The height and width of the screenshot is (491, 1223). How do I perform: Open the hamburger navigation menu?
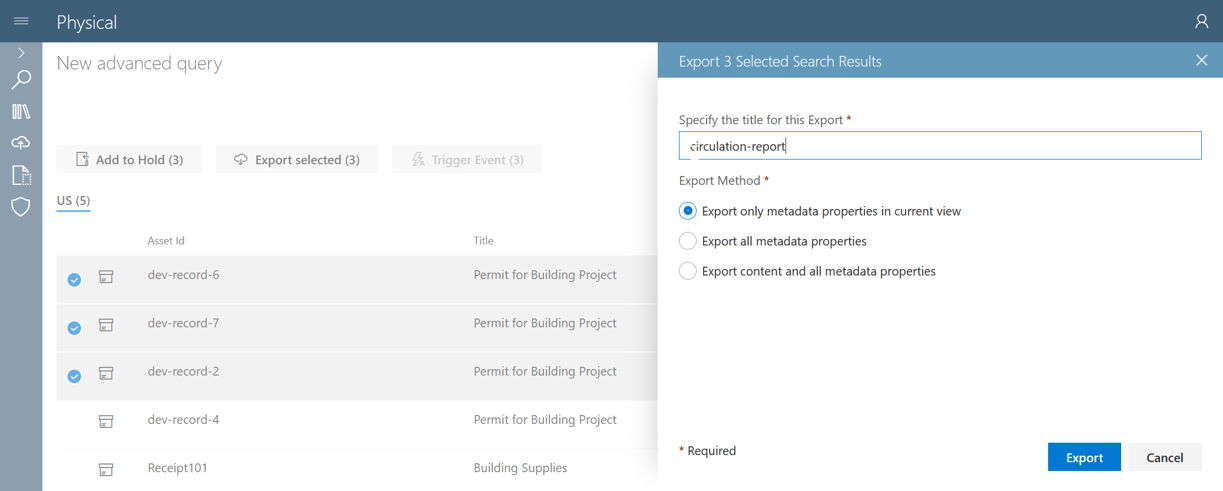(21, 21)
